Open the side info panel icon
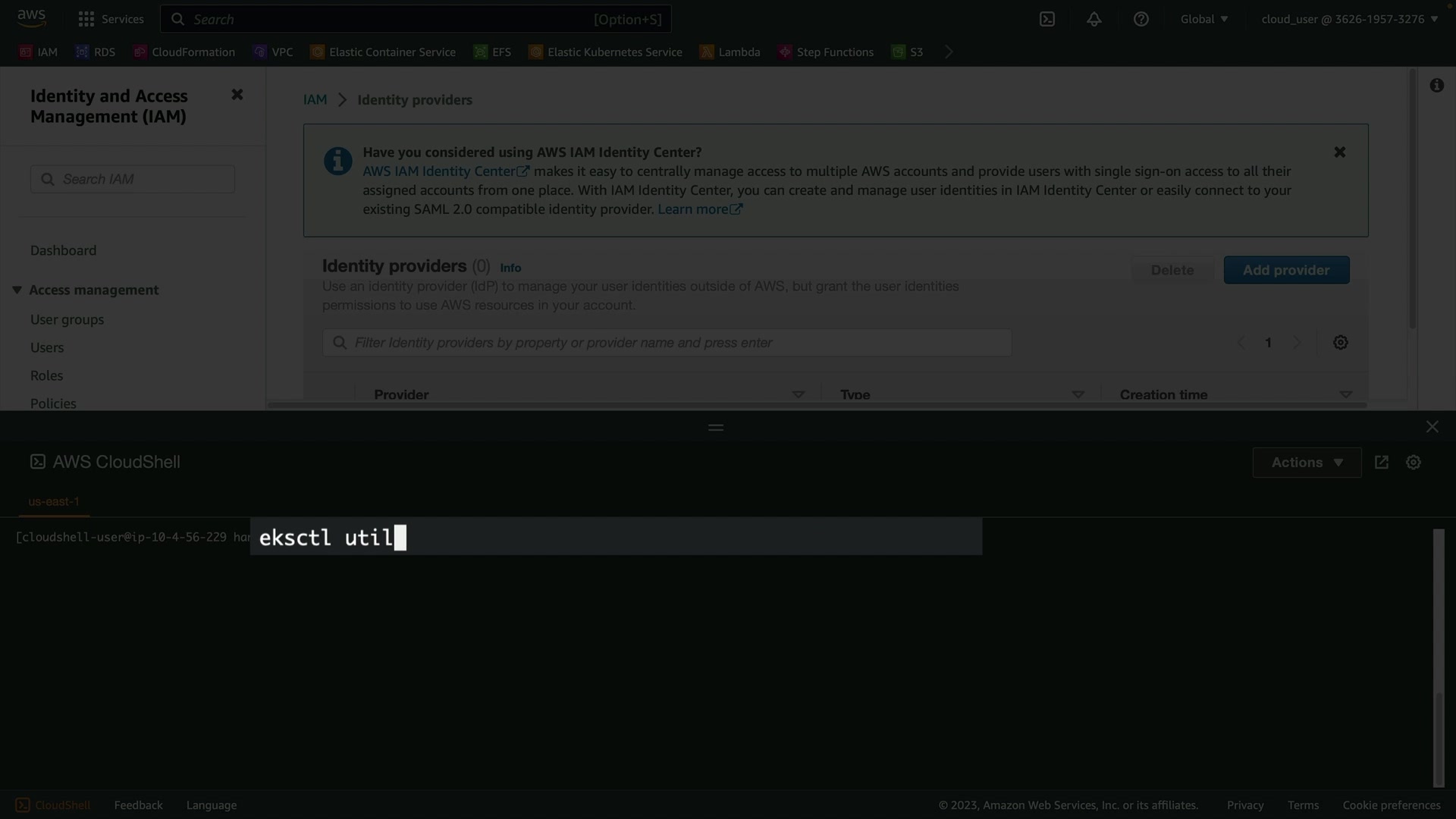Screen dimensions: 1456x819 pos(1436,86)
